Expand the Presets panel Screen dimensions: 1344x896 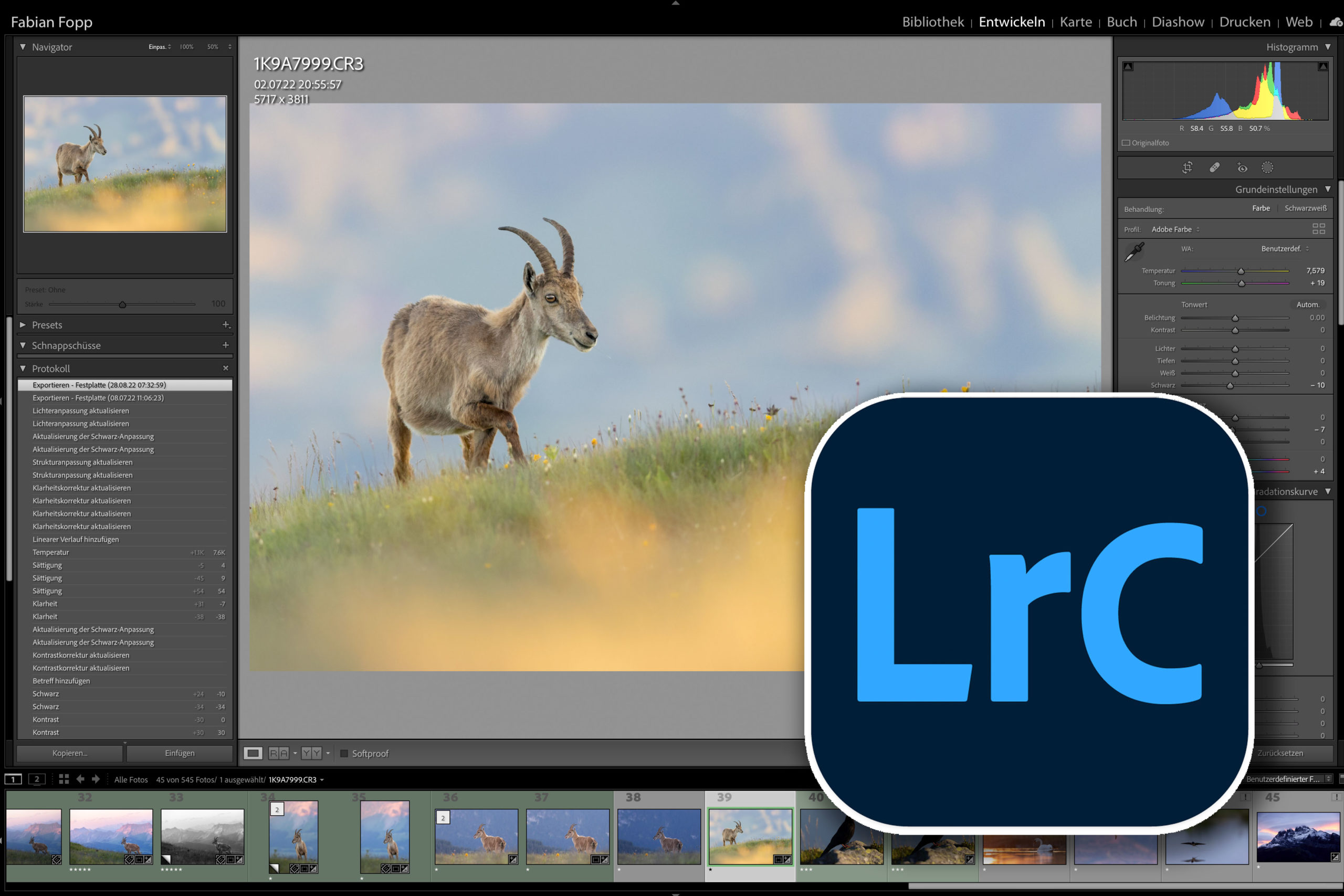(x=23, y=324)
